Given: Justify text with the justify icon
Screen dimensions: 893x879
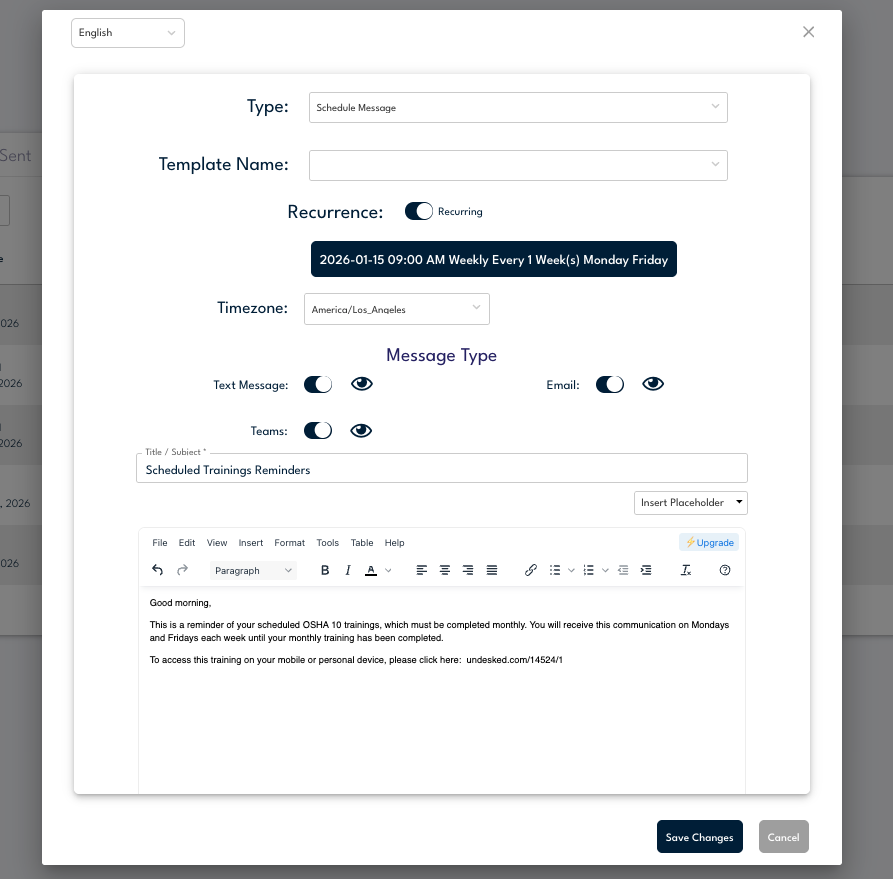Looking at the screenshot, I should coord(492,570).
